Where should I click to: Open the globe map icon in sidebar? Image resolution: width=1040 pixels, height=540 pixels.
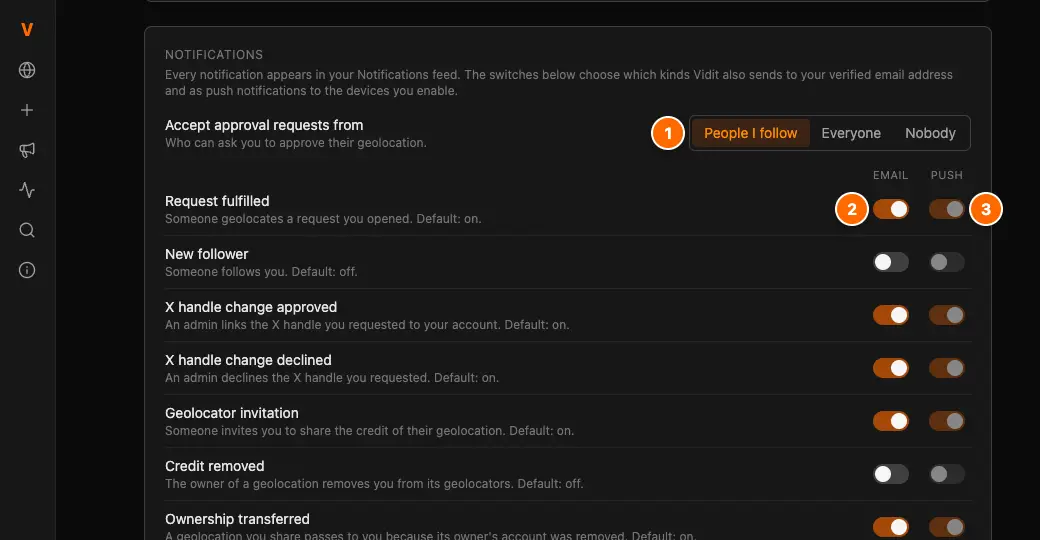point(27,70)
